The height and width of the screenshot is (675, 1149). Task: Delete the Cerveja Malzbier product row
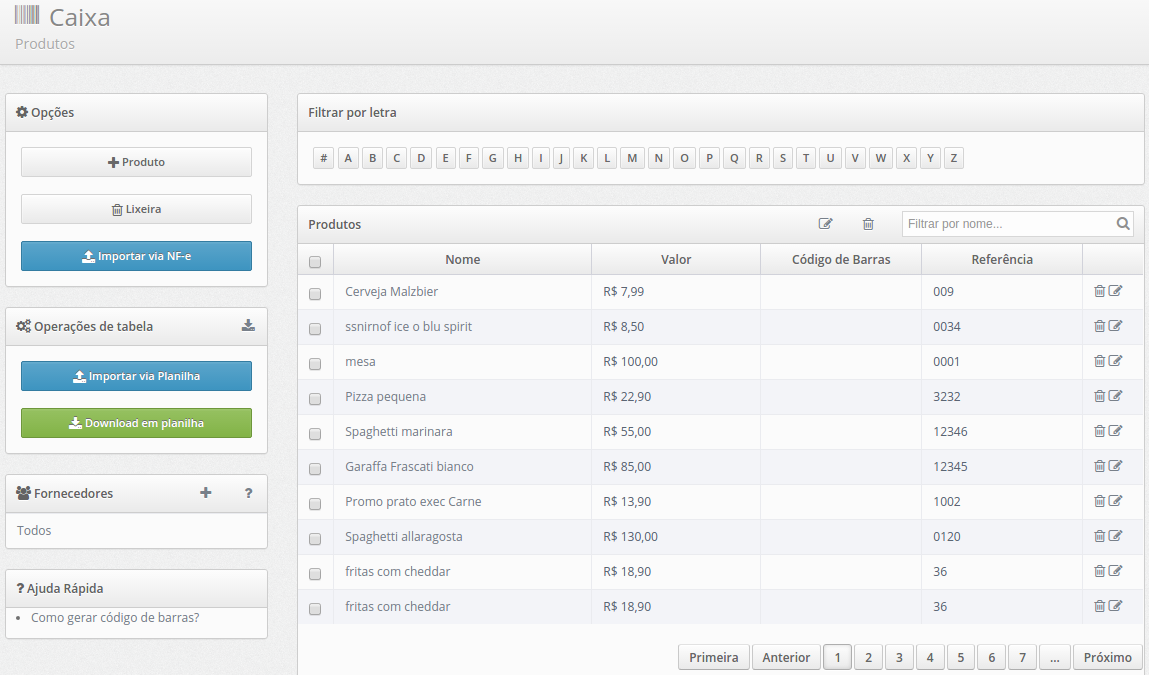pyautogui.click(x=1099, y=291)
